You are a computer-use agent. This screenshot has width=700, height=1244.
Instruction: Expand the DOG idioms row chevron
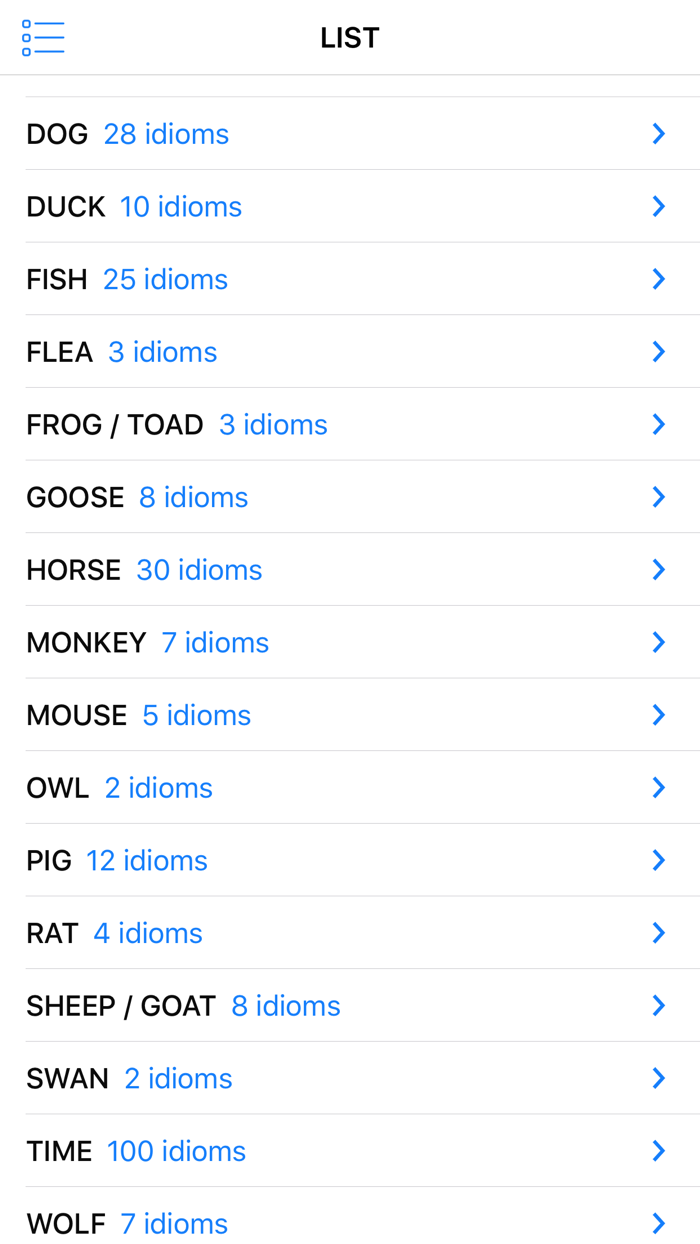[659, 133]
